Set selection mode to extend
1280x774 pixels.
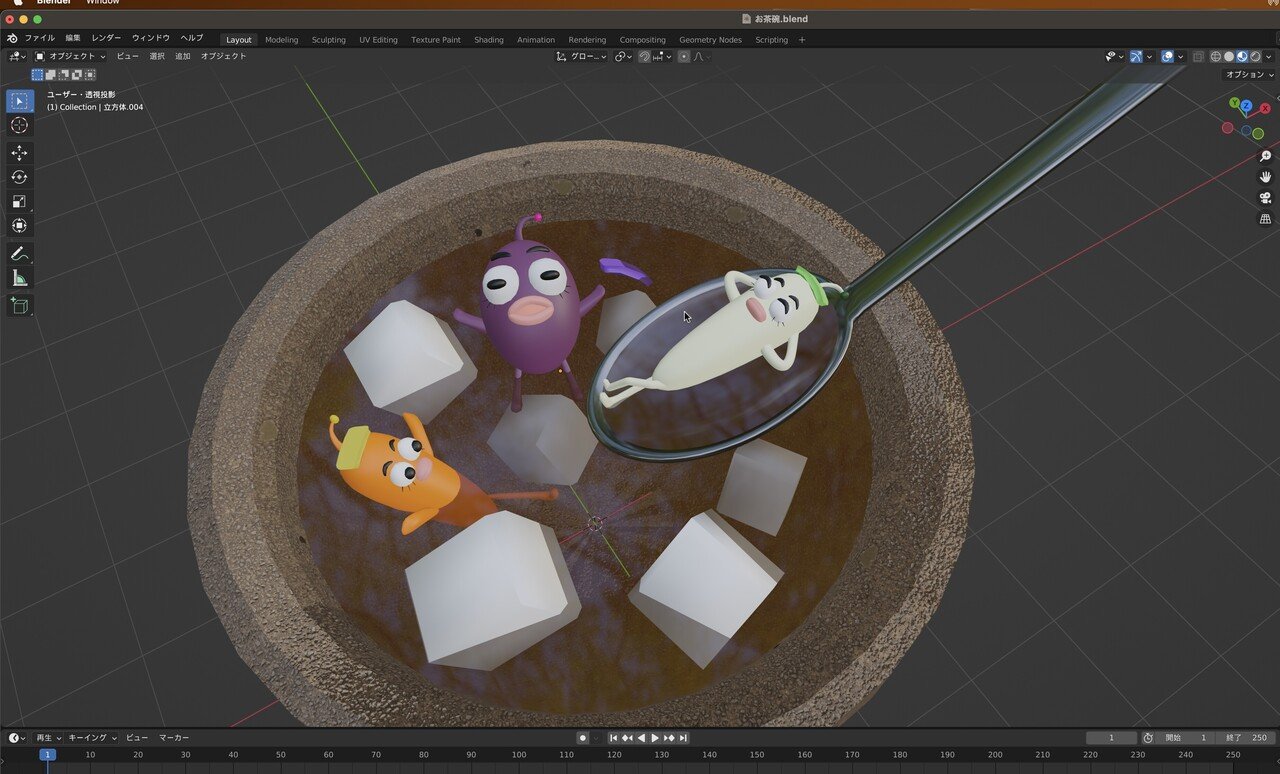pyautogui.click(x=50, y=74)
